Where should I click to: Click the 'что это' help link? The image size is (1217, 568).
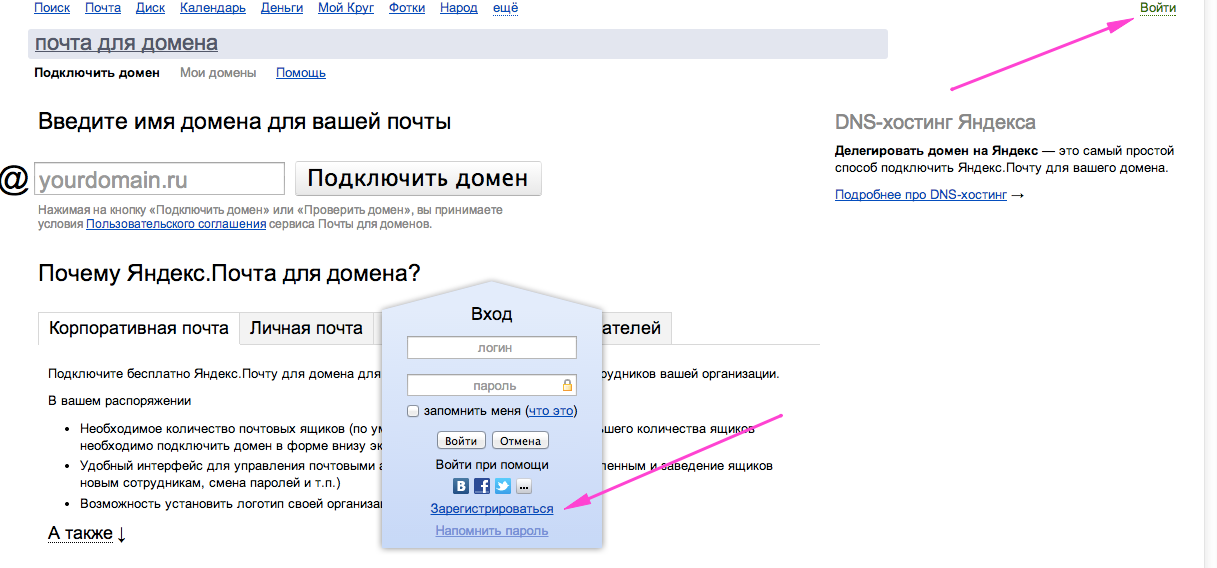(x=551, y=411)
